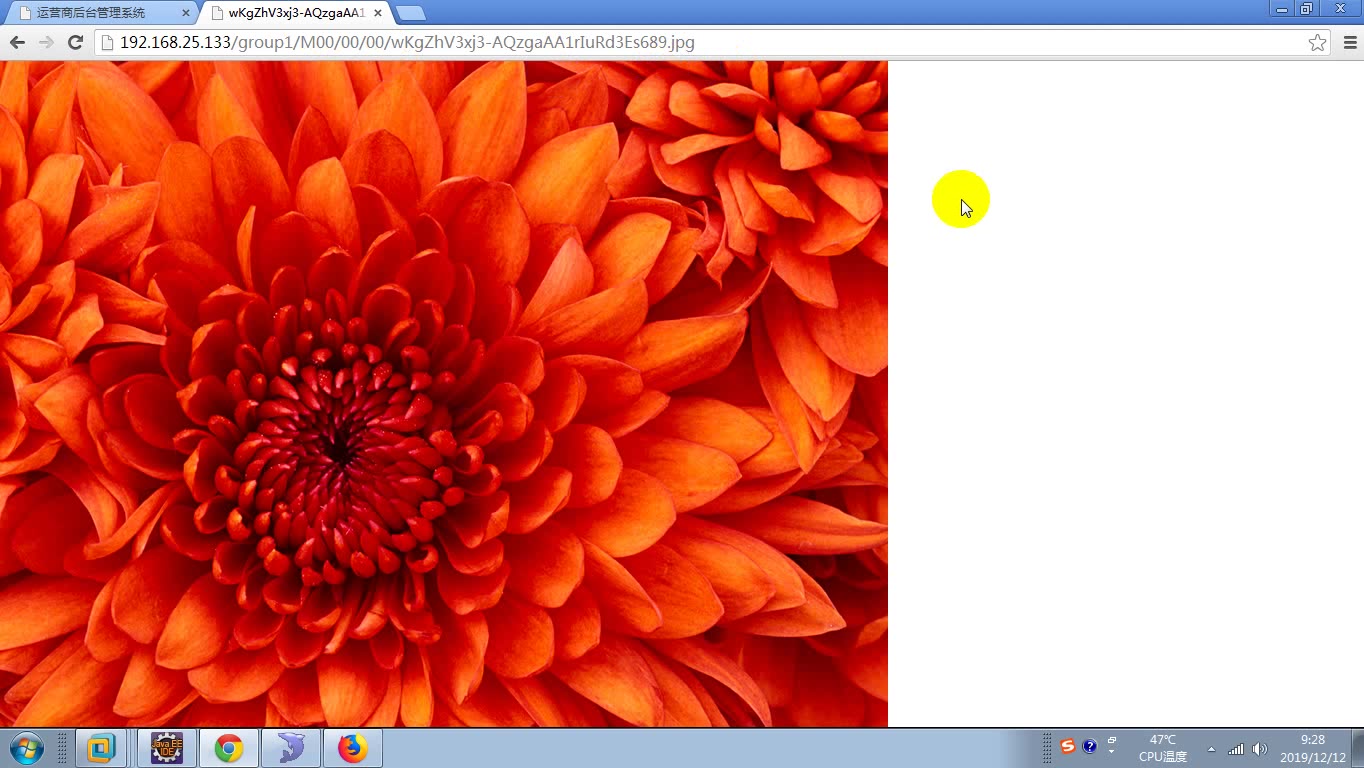Click the Show desktop strip
The width and height of the screenshot is (1364, 768).
tap(1357, 748)
